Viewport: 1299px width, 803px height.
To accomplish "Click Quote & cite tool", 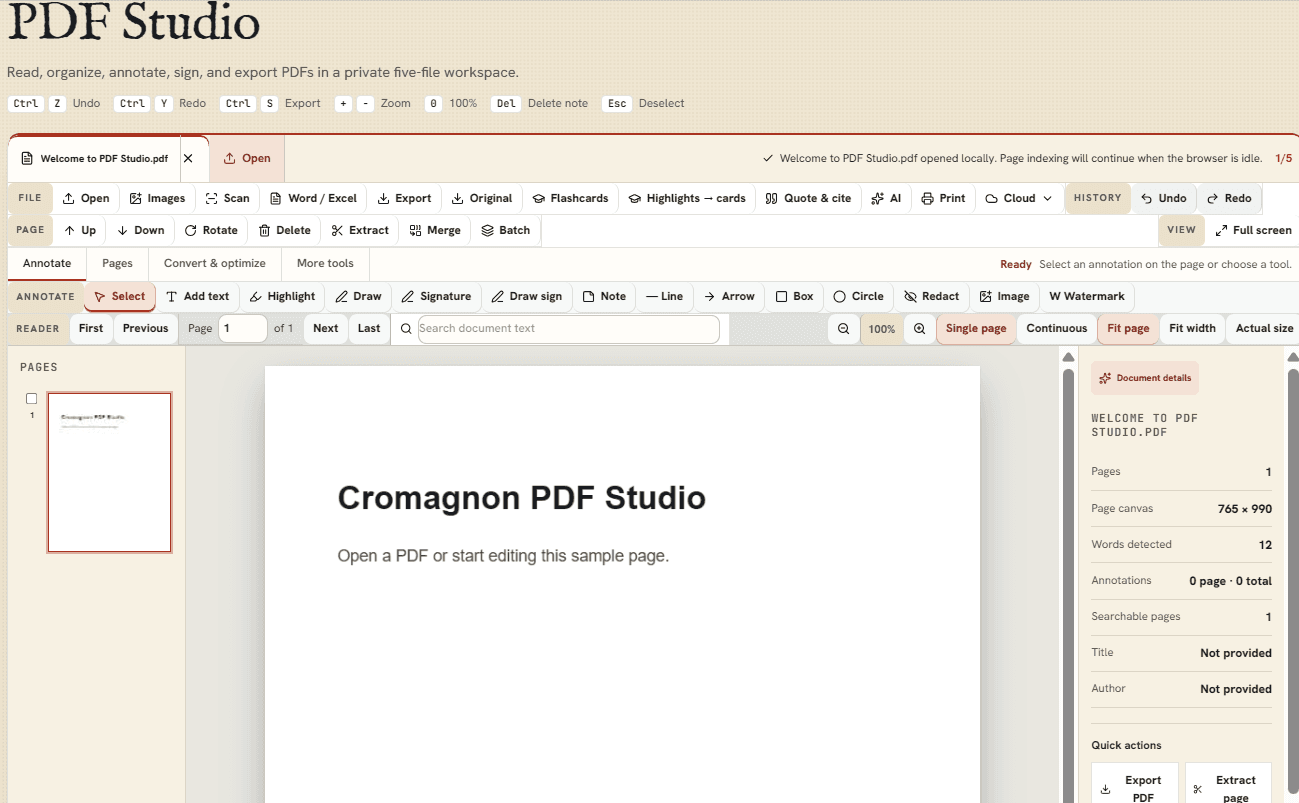I will pos(808,198).
